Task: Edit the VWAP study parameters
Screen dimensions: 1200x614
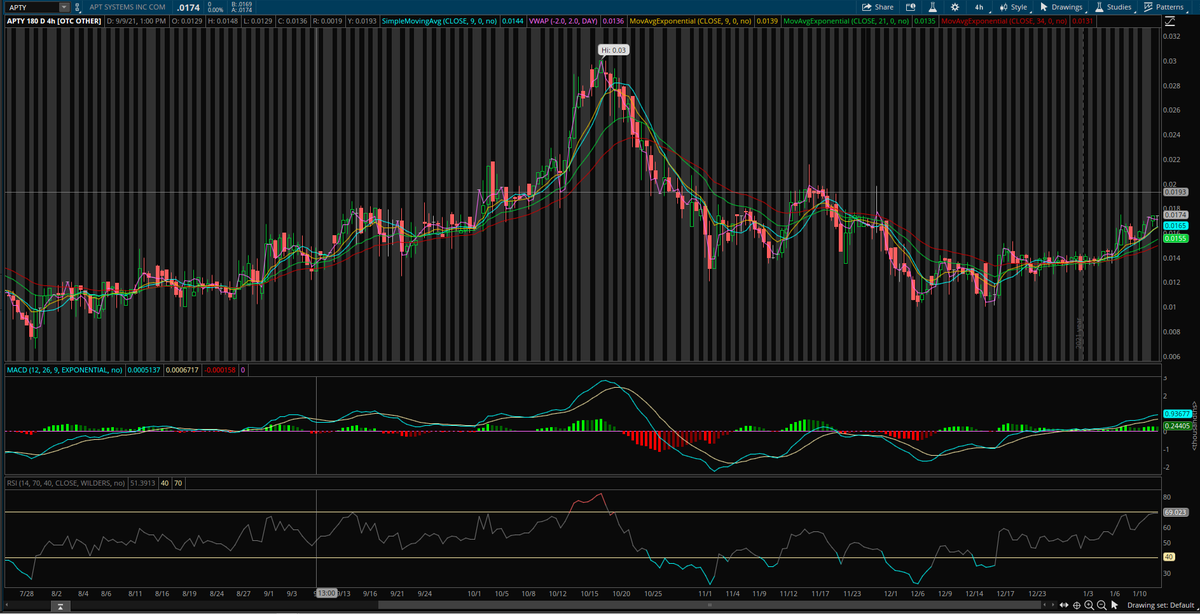Action: [x=561, y=20]
